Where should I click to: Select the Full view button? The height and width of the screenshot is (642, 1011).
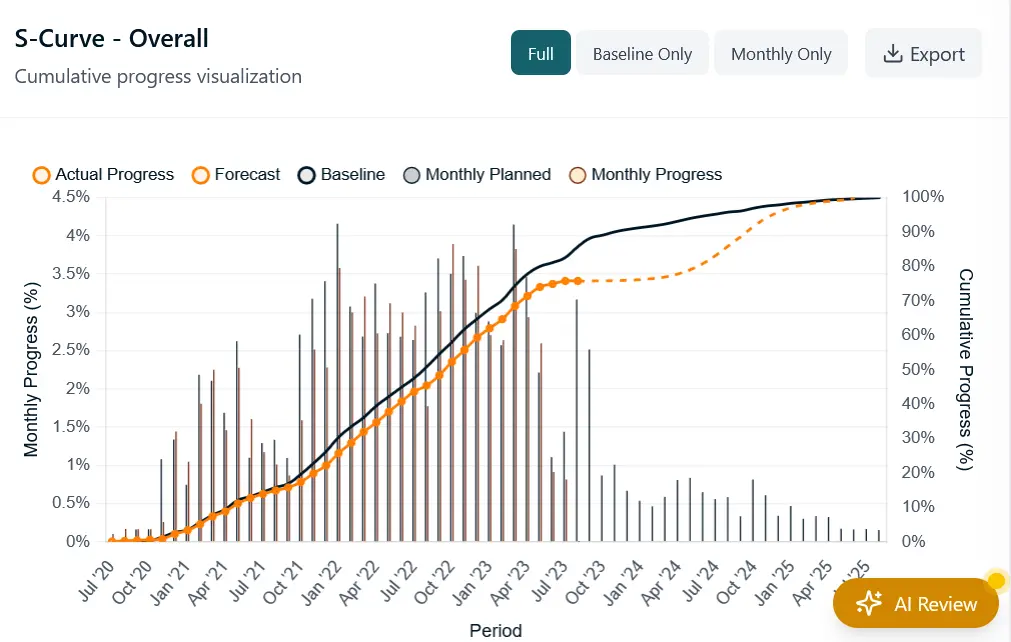(540, 53)
